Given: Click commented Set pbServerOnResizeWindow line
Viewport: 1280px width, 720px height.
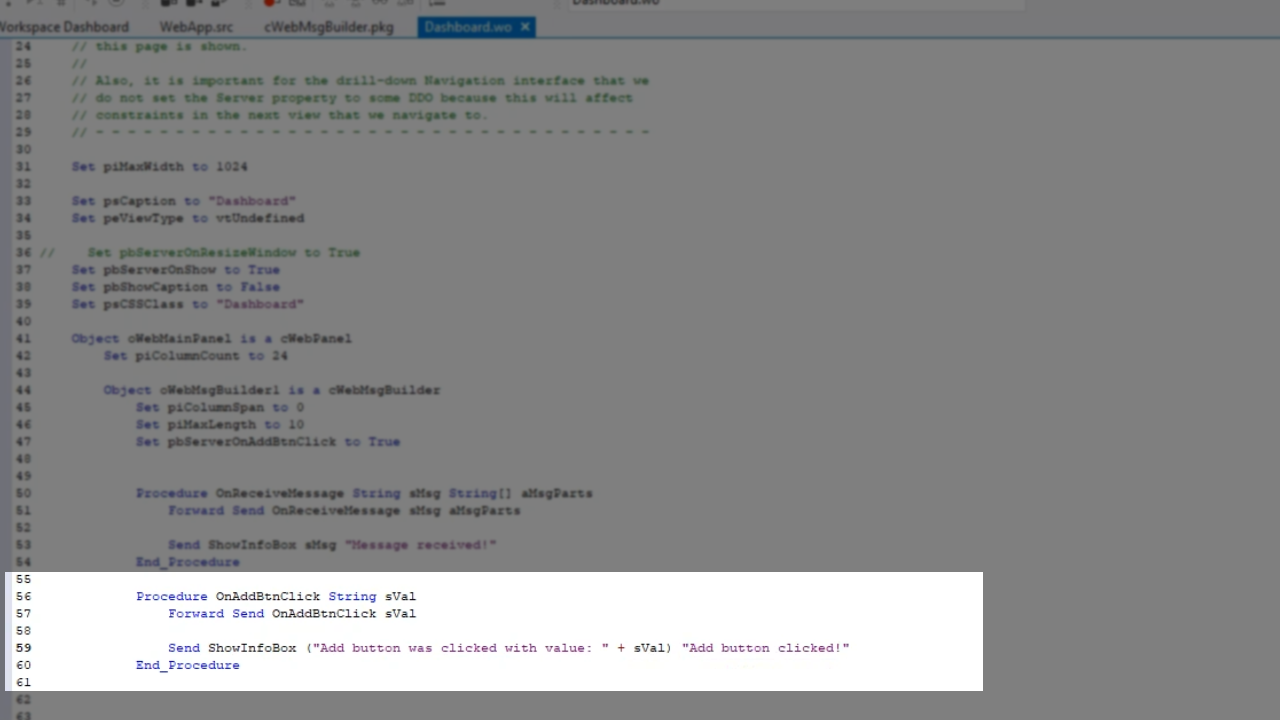Looking at the screenshot, I should point(200,253).
